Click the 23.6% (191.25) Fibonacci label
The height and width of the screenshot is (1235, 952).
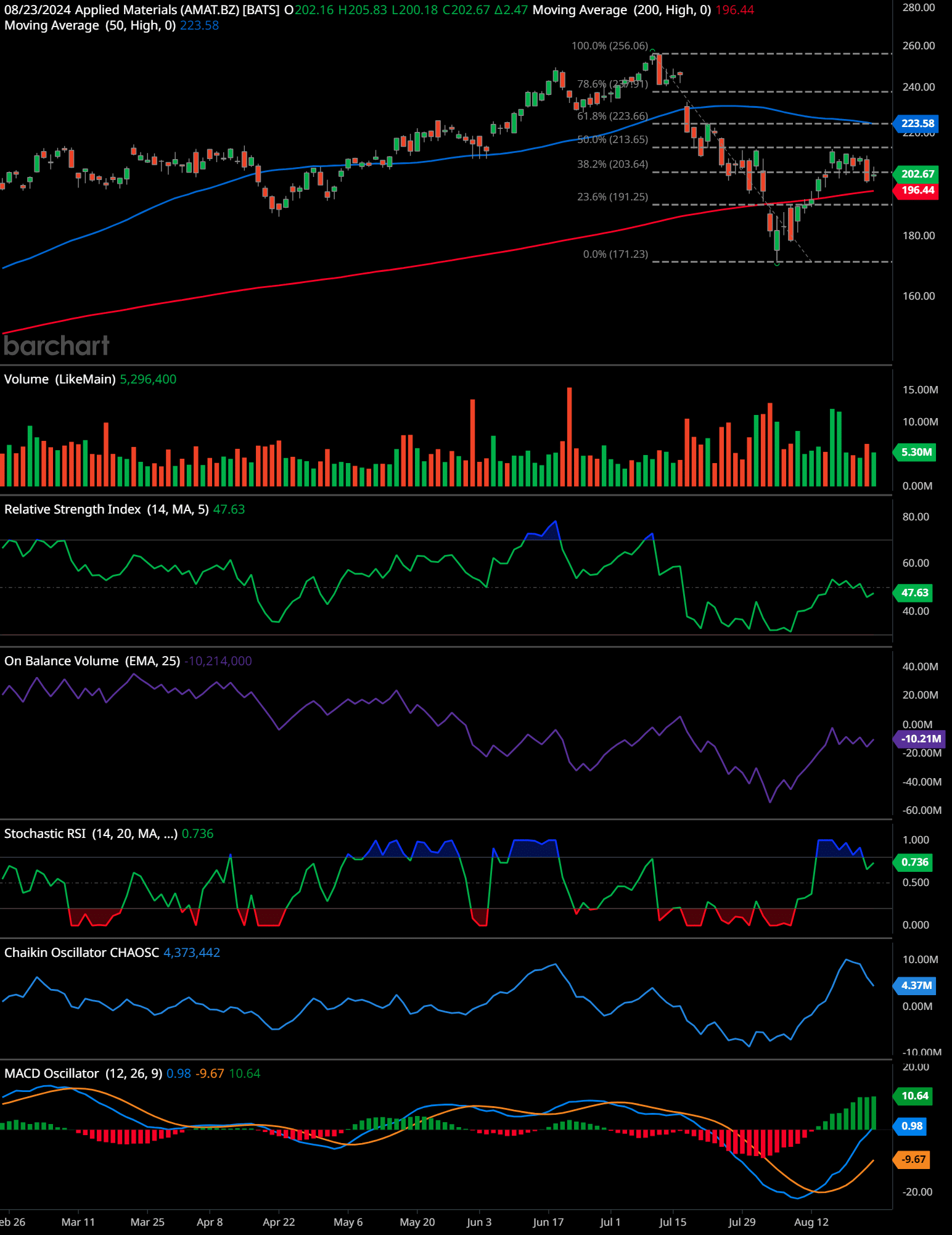click(612, 197)
